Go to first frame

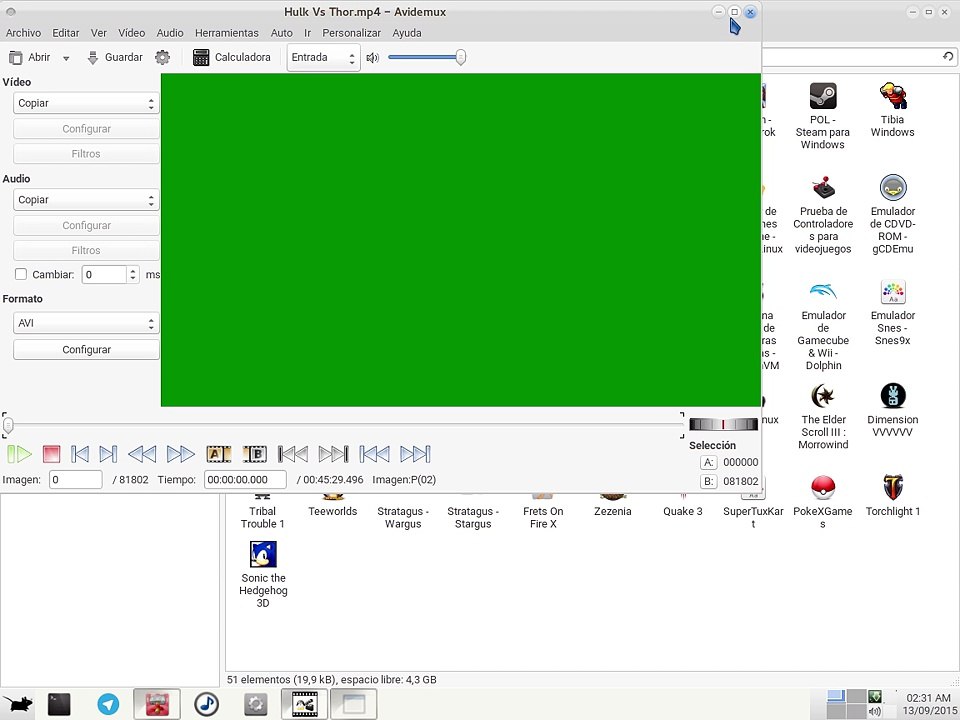374,454
